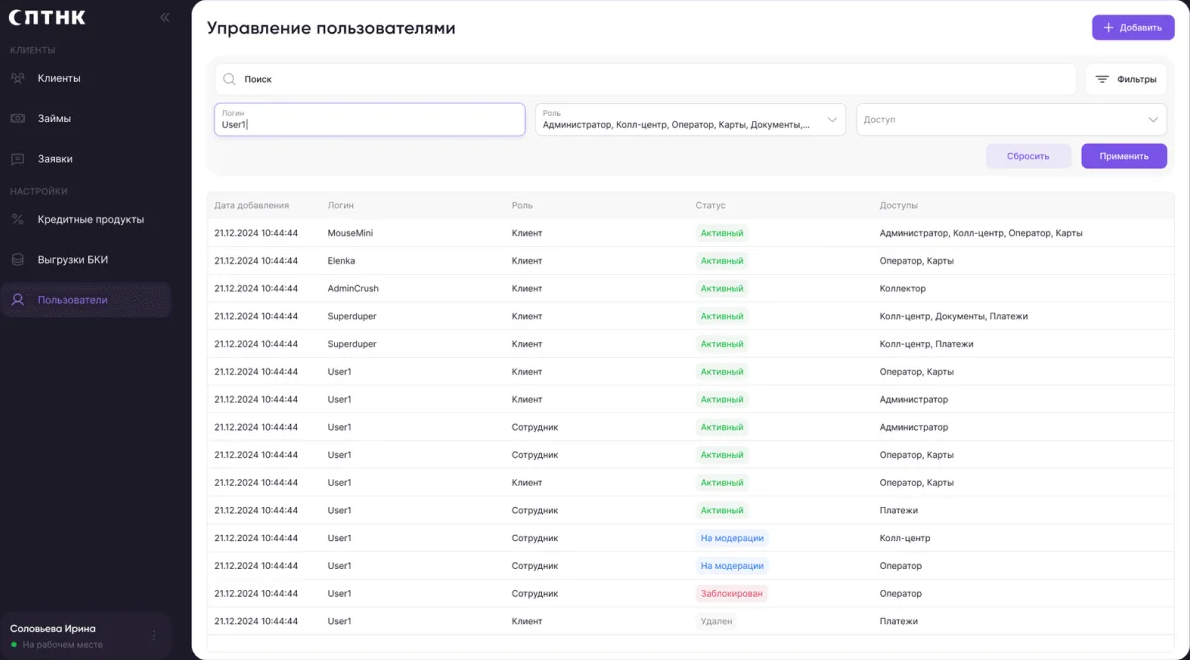Click Колл-центр, Документы, Платежи access cell
This screenshot has height=660, width=1190.
pos(953,316)
